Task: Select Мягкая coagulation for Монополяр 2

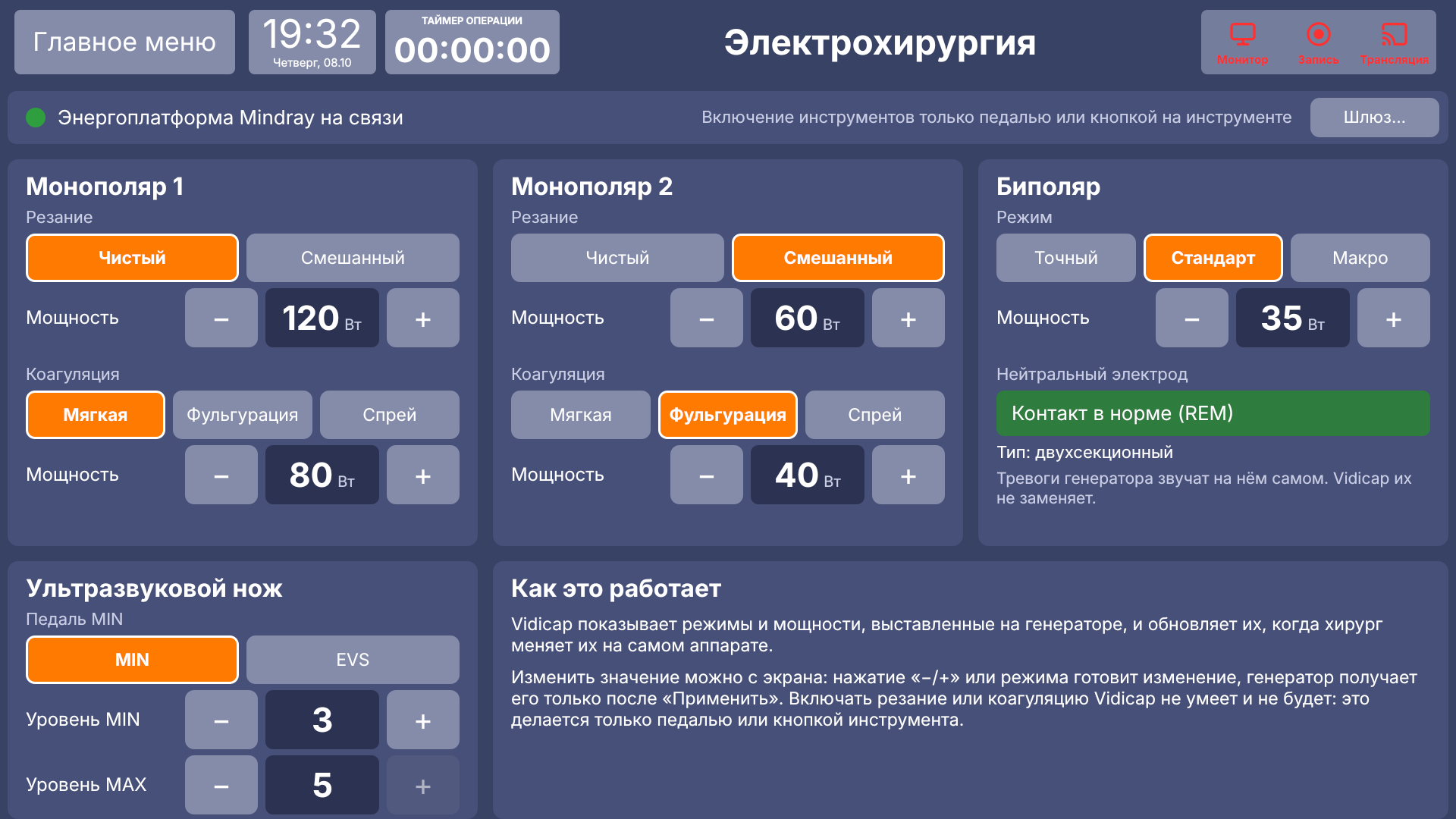Action: 581,415
